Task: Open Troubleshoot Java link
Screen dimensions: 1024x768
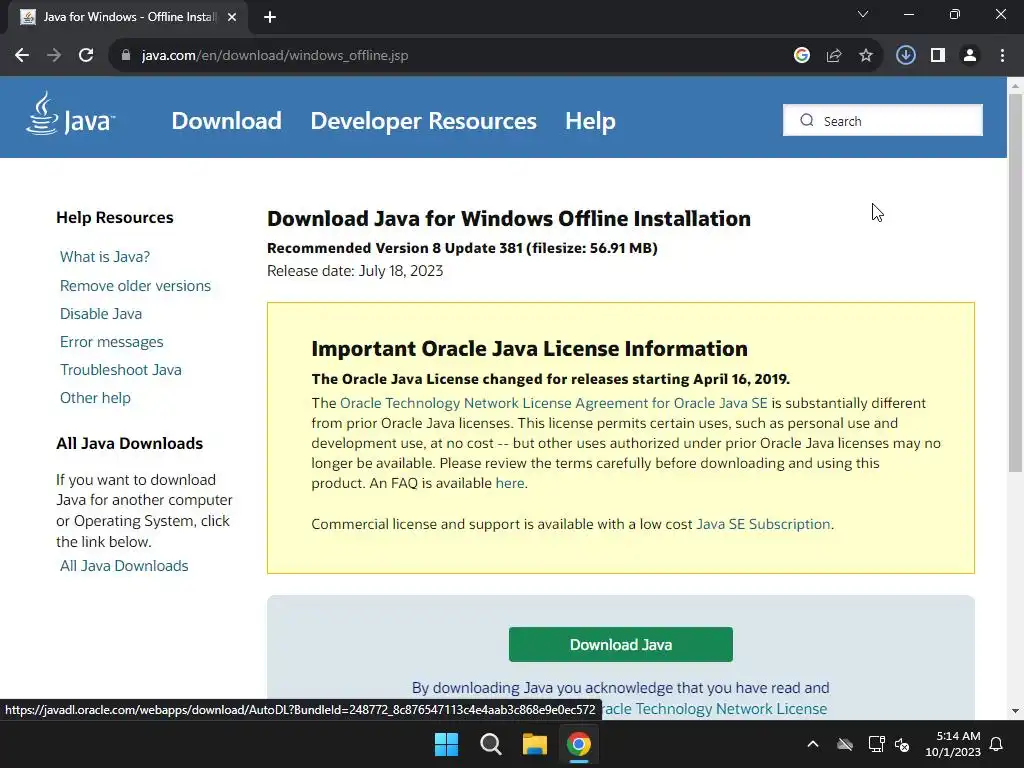Action: pos(121,370)
